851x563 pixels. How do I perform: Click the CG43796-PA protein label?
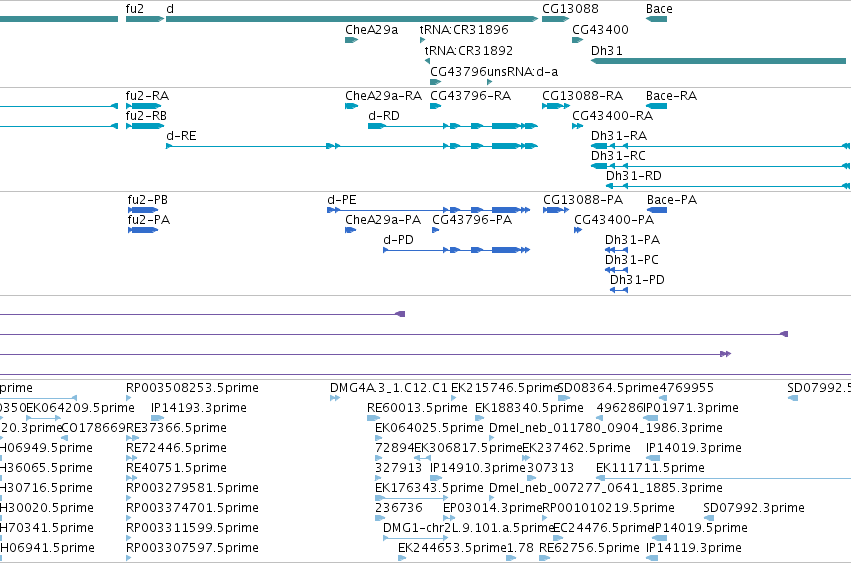472,220
